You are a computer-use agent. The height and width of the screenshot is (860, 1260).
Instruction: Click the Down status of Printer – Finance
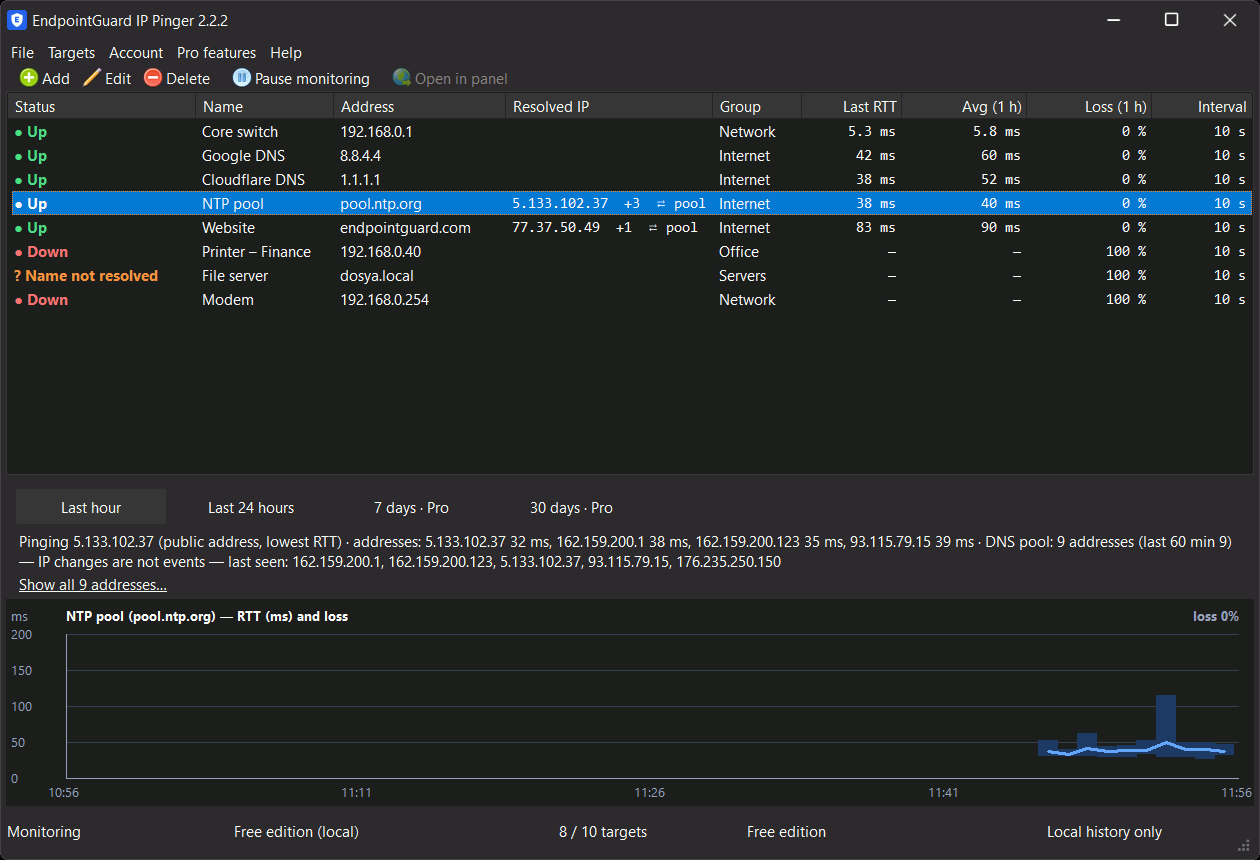pyautogui.click(x=41, y=252)
